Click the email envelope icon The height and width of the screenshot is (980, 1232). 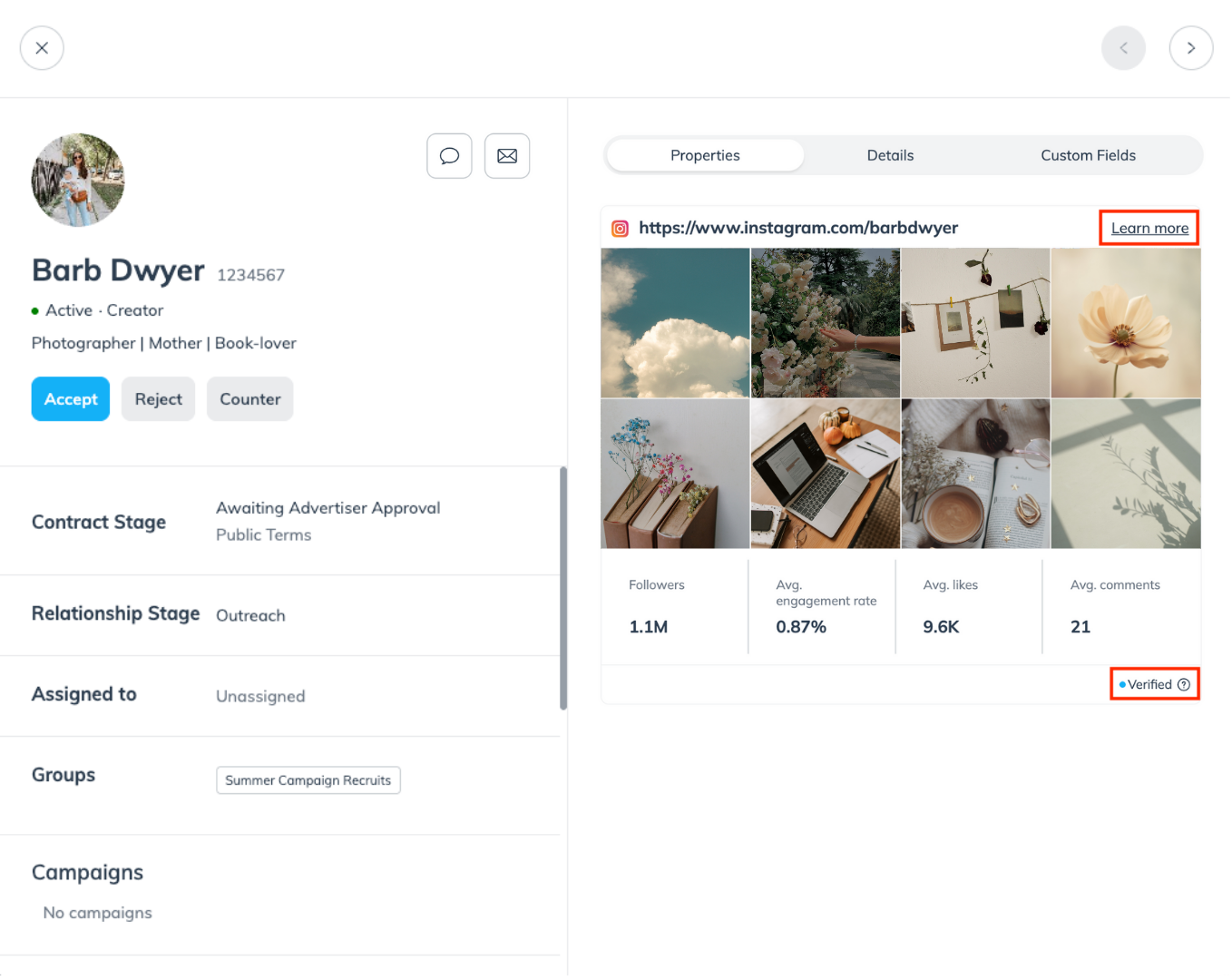tap(507, 156)
